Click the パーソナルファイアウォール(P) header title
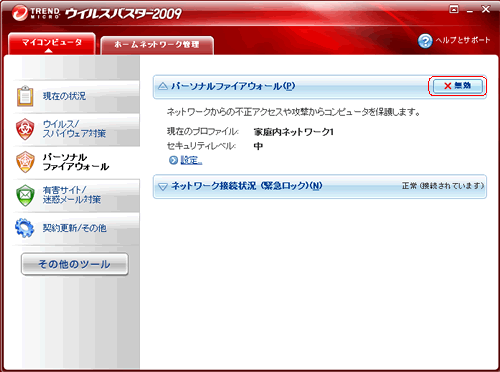 [233, 86]
